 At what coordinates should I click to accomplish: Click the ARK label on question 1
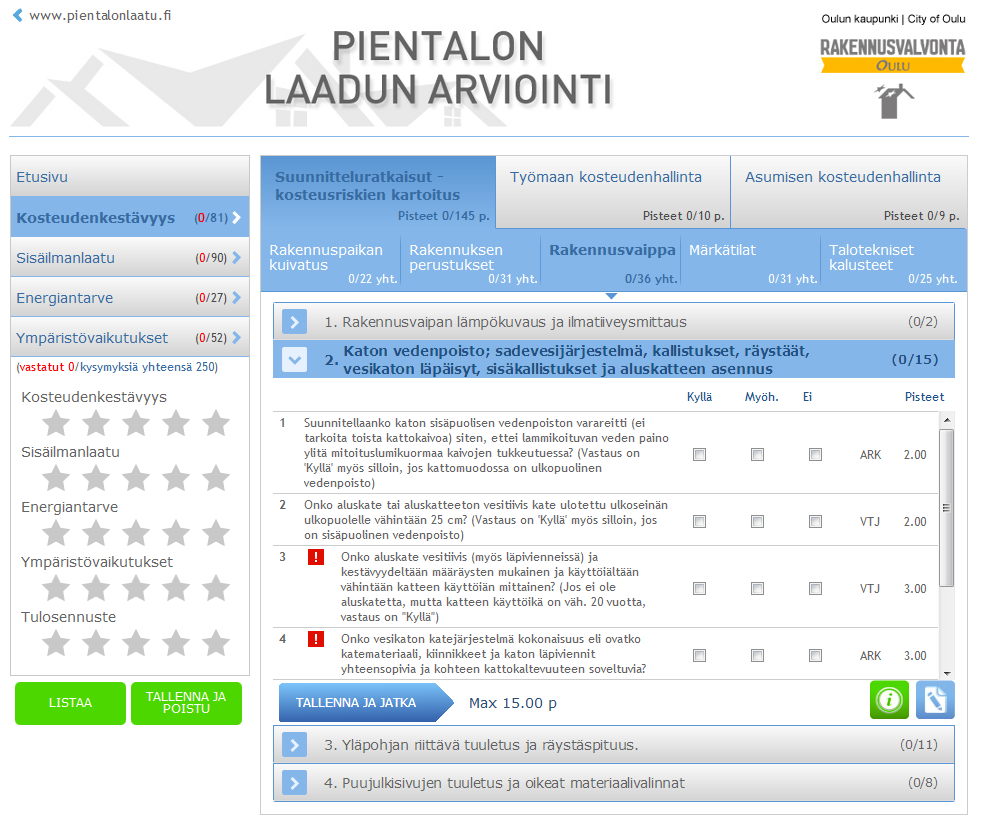pos(870,454)
